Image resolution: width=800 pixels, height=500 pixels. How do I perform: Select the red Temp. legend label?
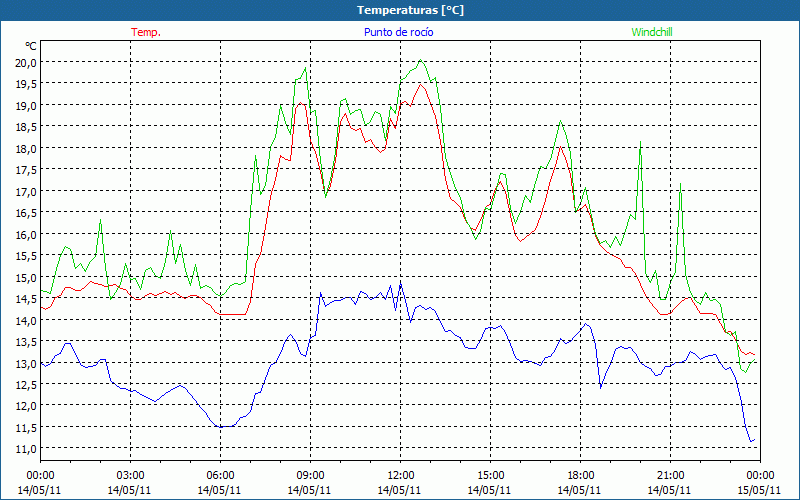(x=145, y=32)
